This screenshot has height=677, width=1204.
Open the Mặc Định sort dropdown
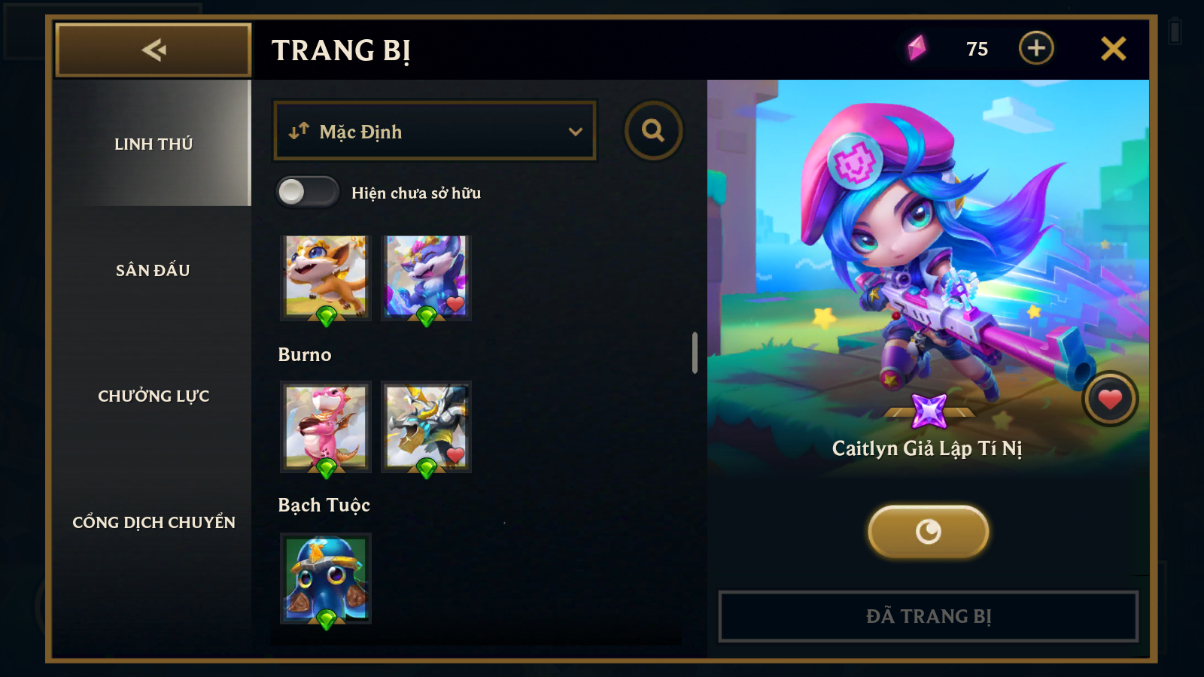click(x=435, y=131)
